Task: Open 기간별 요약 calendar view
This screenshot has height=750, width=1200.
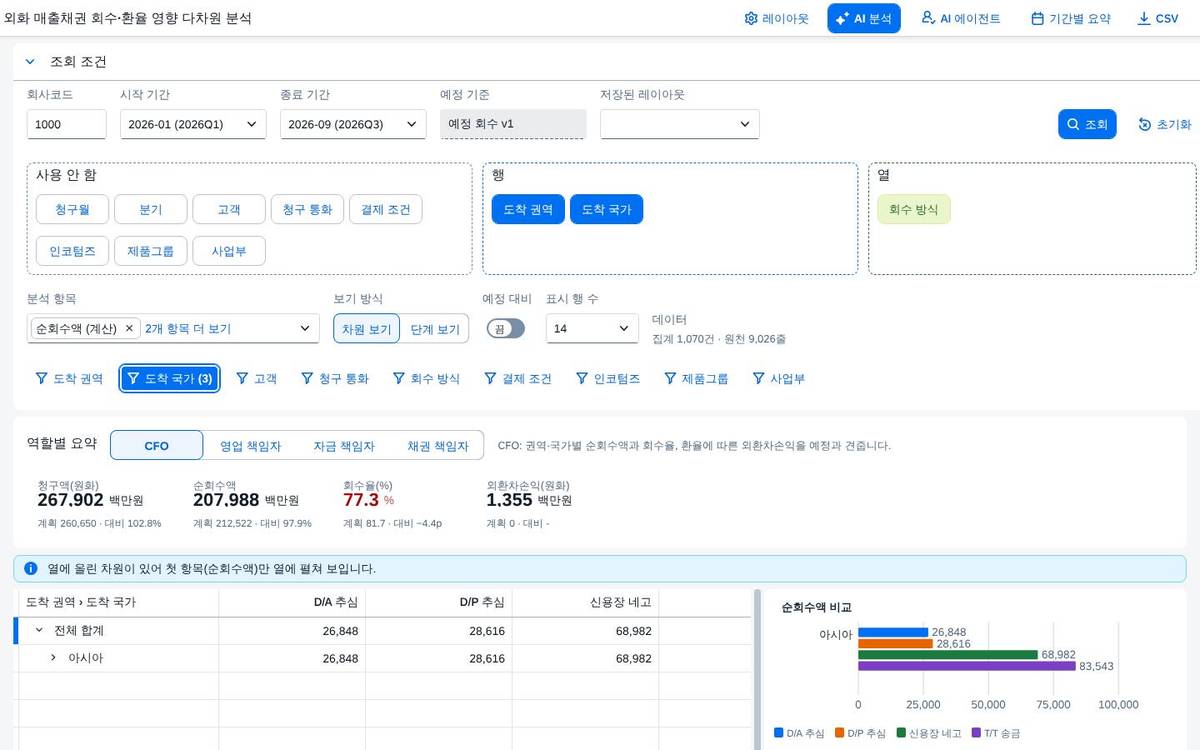Action: point(1070,18)
